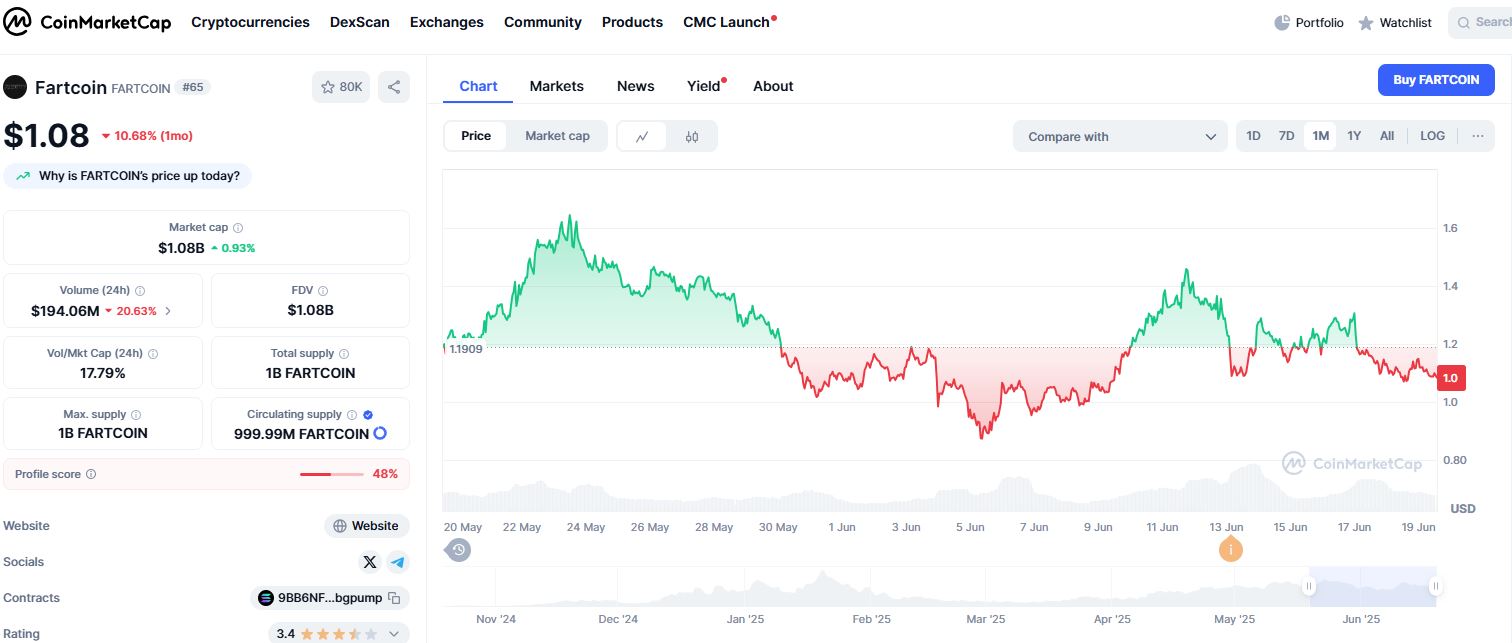1512x643 pixels.
Task: Click the share icon beside the coin name
Action: pos(394,87)
